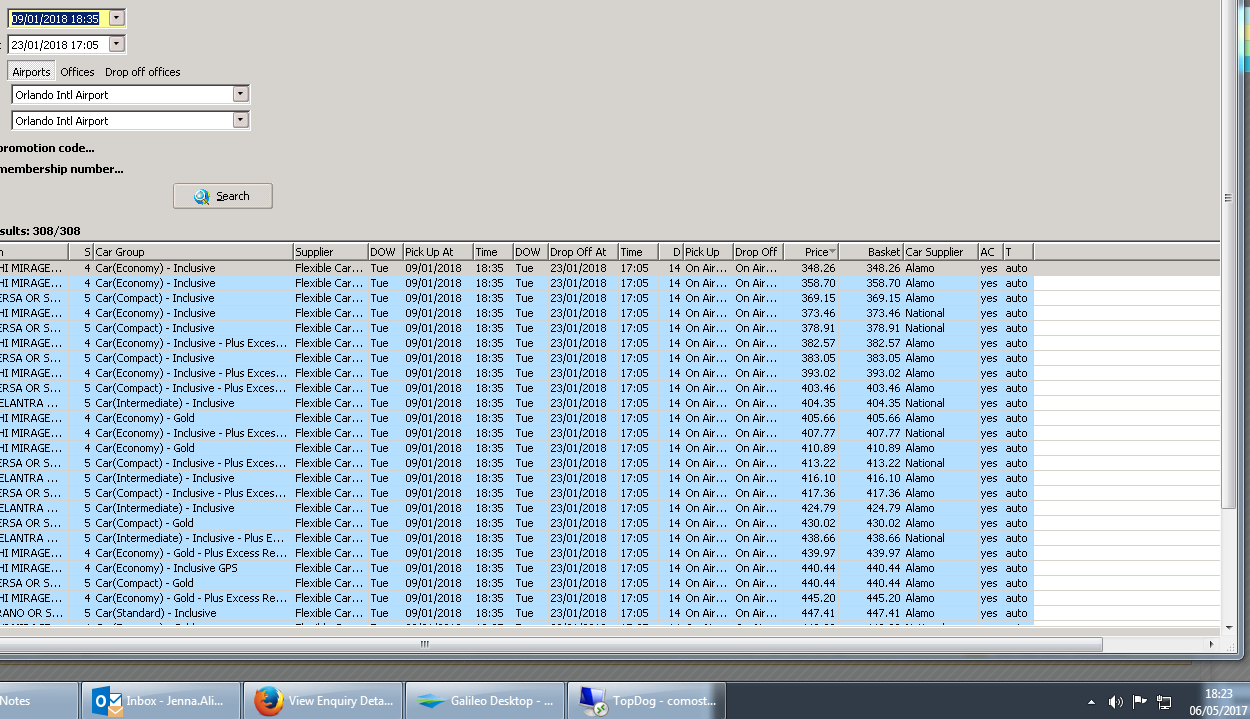Open Outlook Inbox from the taskbar
This screenshot has height=719, width=1250.
coord(161,701)
